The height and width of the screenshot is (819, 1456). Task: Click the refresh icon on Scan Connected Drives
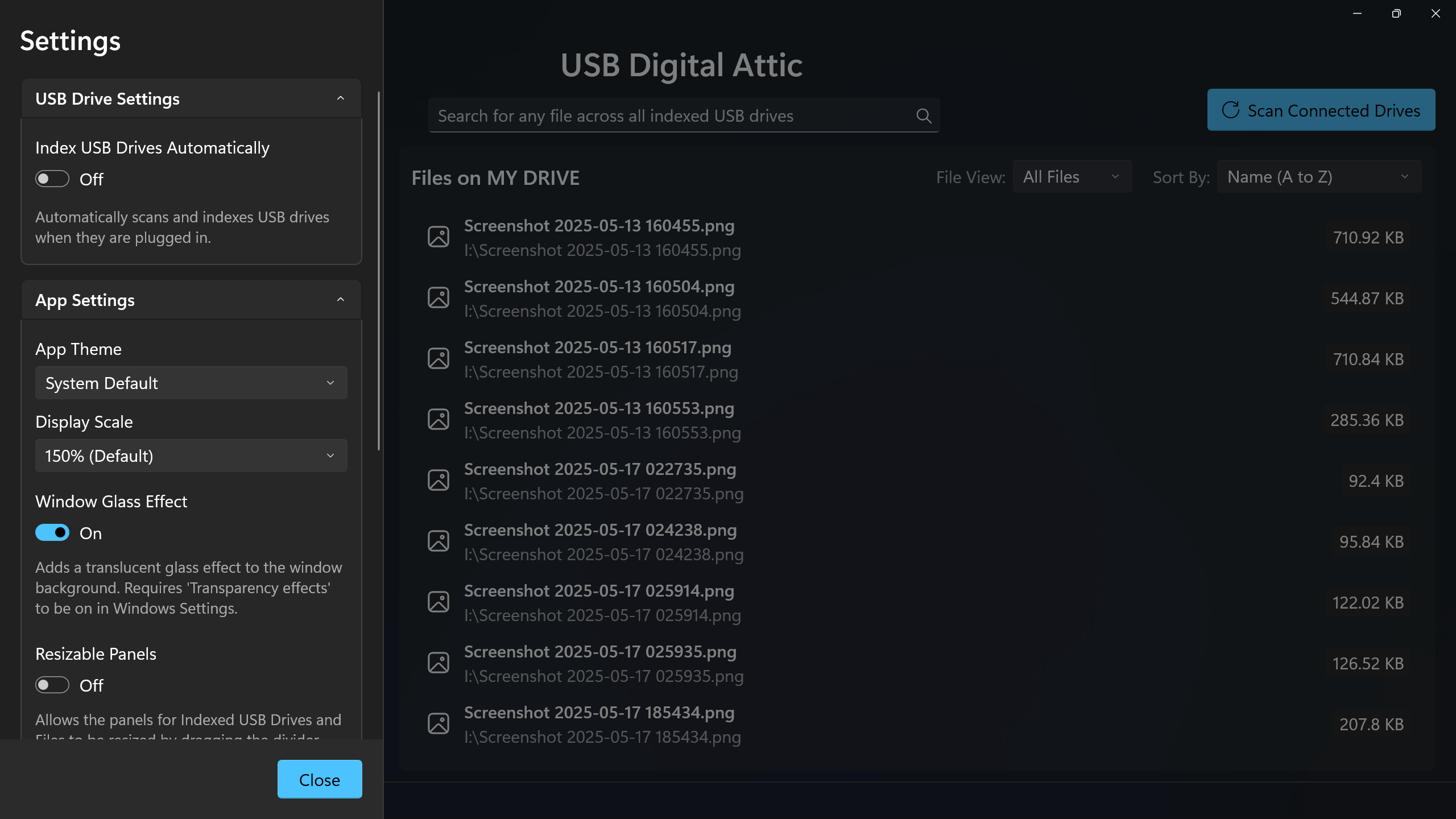(x=1231, y=110)
